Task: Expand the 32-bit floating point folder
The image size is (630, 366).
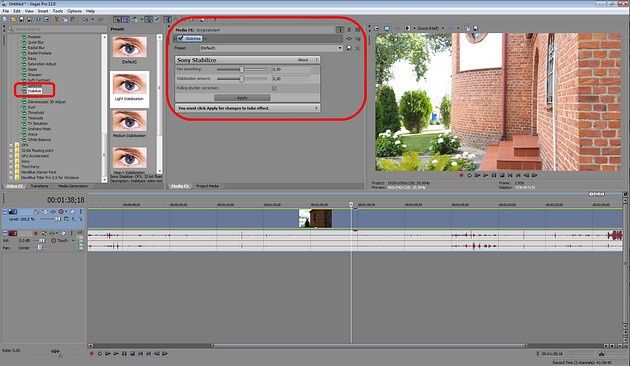Action: click(11, 150)
